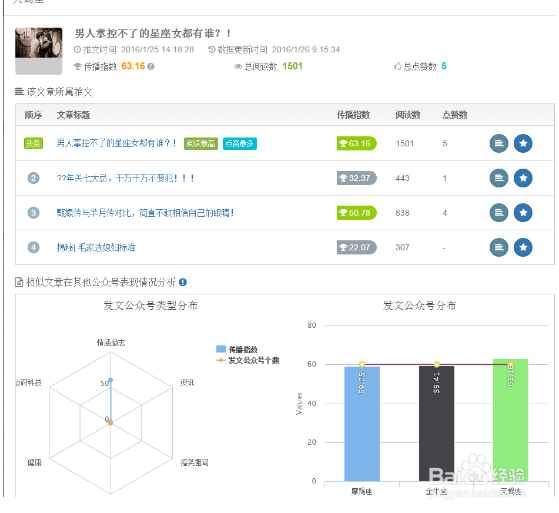The image size is (559, 513).
Task: Favorite the second article with the star icon
Action: tap(523, 178)
